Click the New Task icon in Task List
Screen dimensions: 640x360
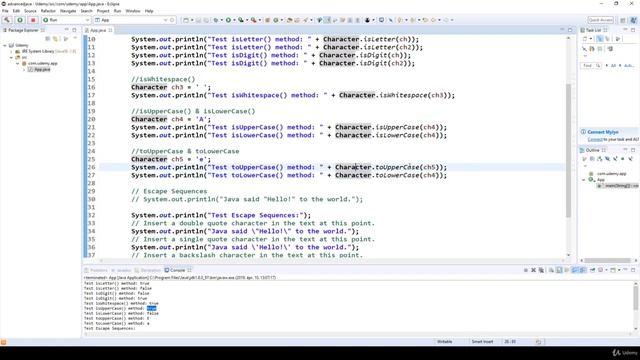585,39
